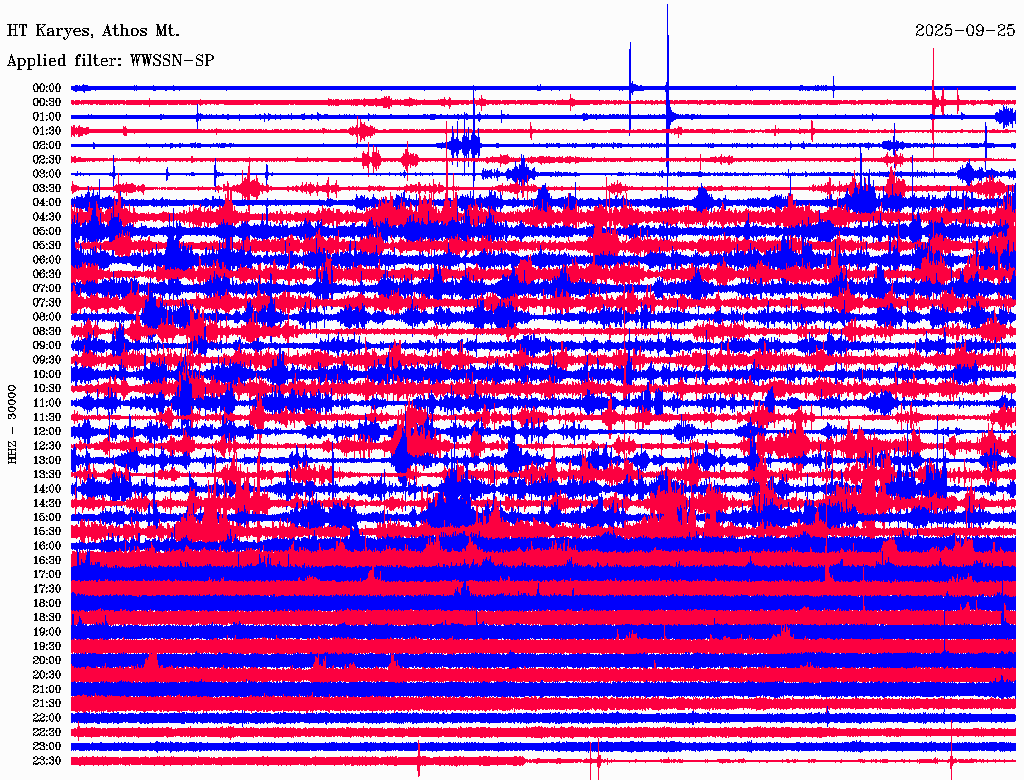The image size is (1024, 780).
Task: Select the 19:30 time label
Action: 46,647
